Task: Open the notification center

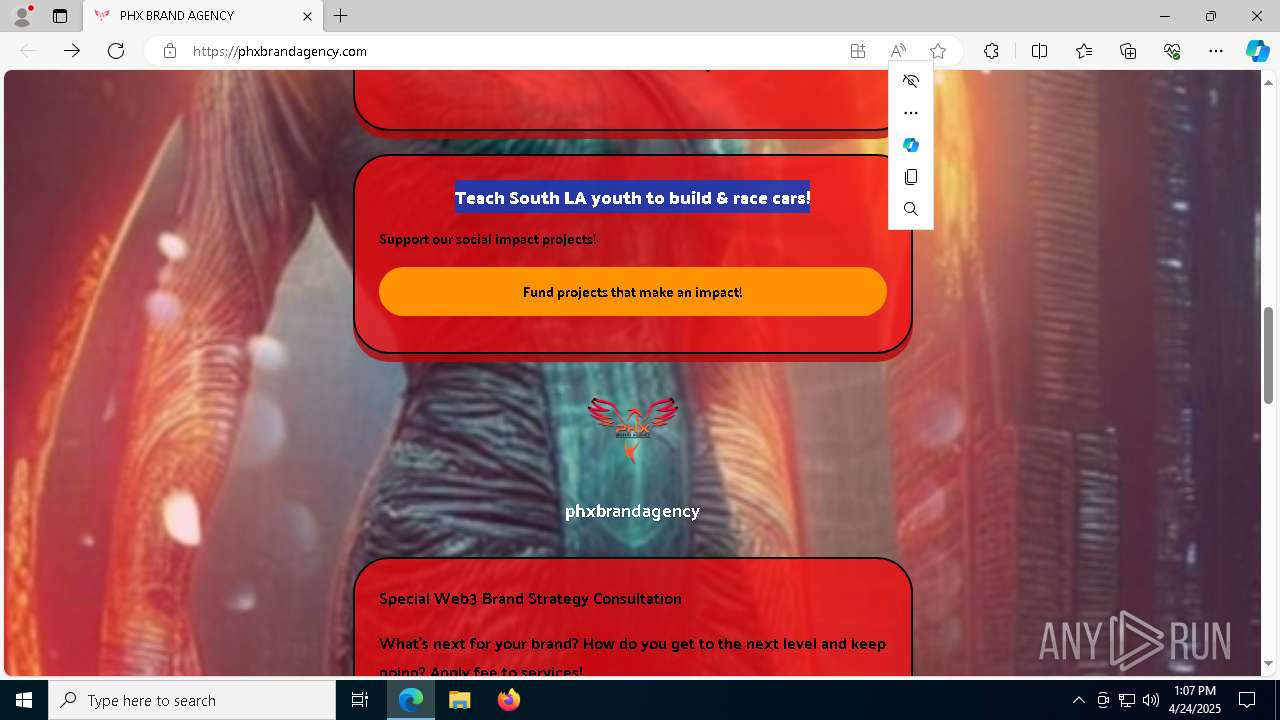Action: coord(1247,700)
